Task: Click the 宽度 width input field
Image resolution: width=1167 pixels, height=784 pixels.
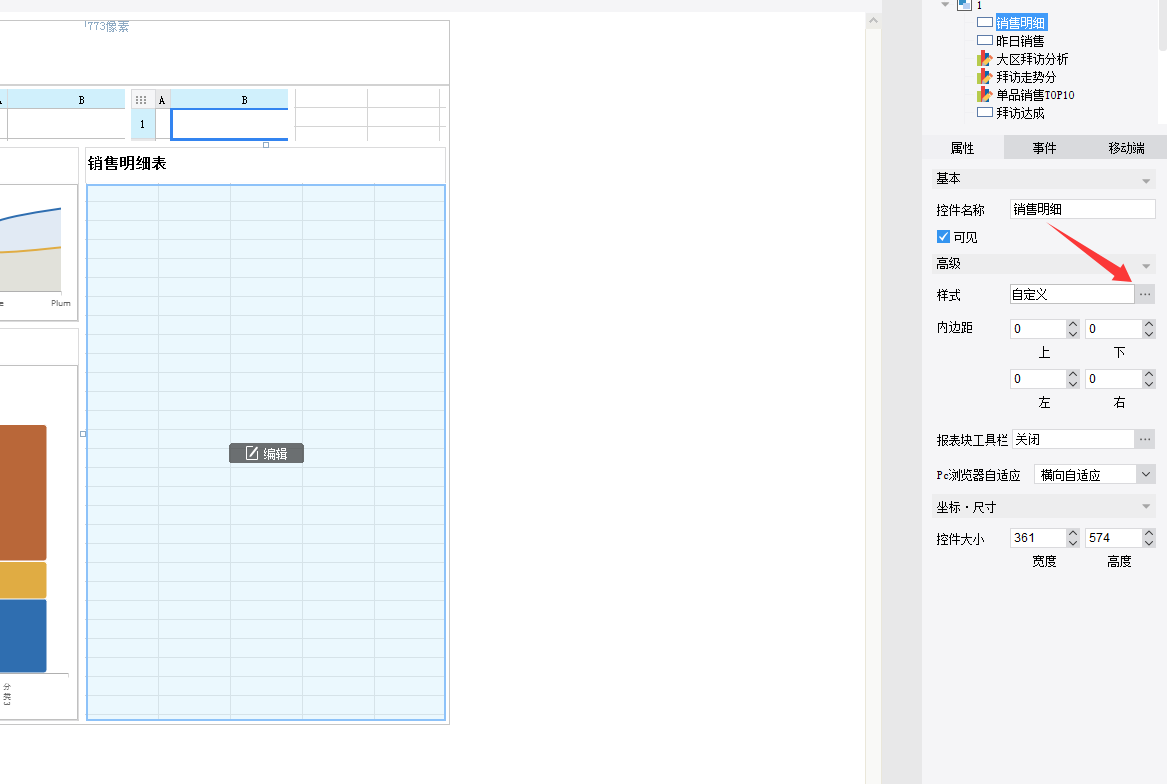Action: tap(1037, 538)
